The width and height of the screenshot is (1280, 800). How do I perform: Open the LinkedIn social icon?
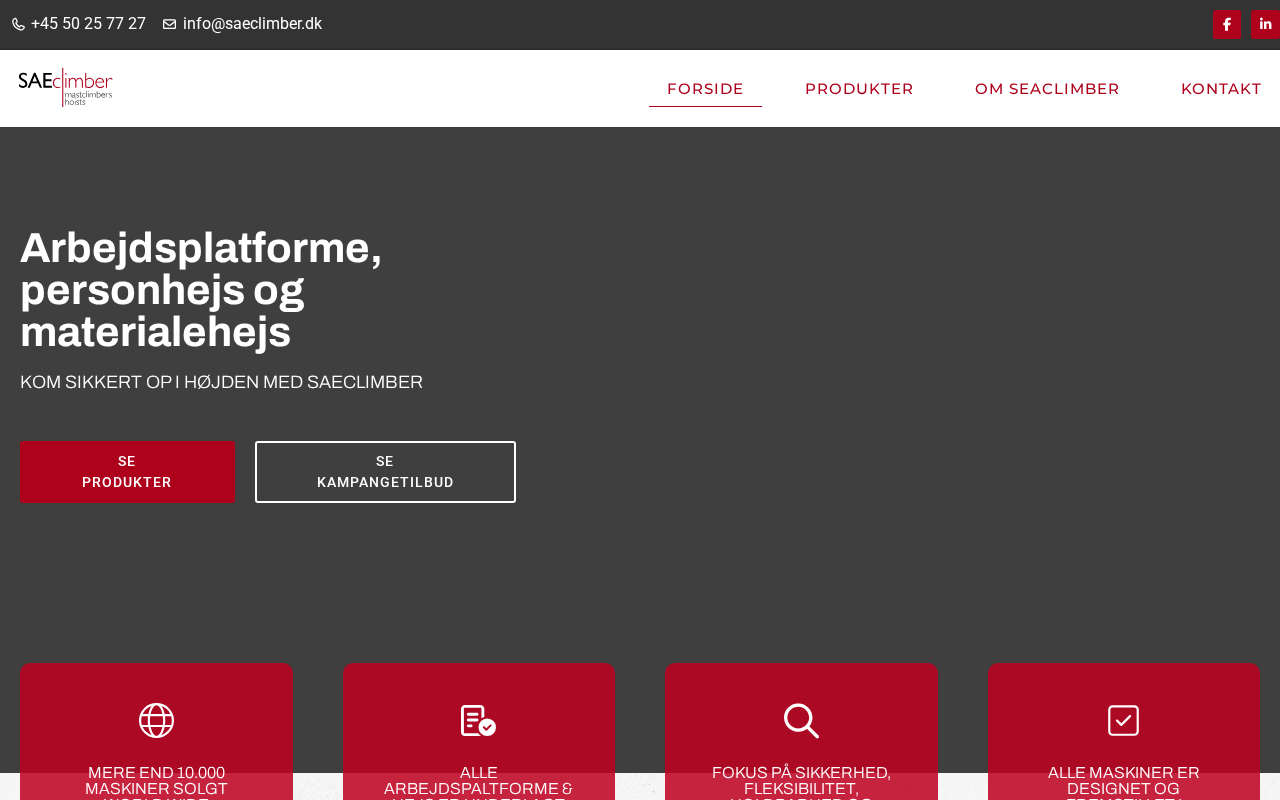point(1265,25)
